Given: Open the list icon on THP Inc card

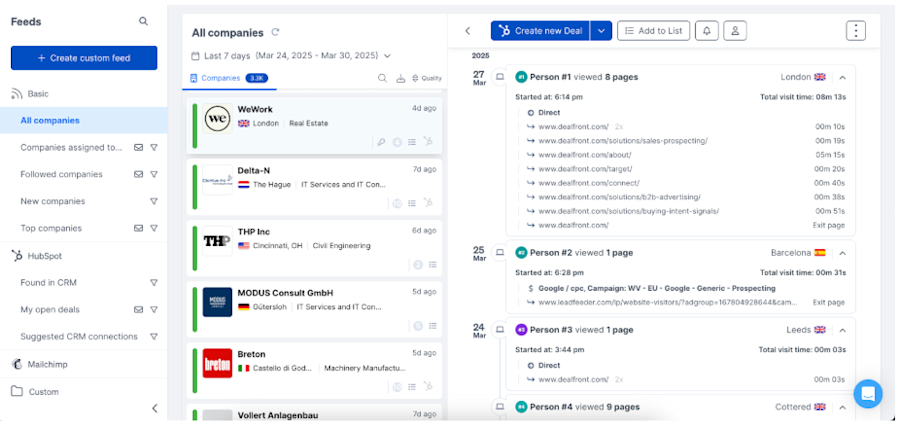Looking at the screenshot, I should pos(432,264).
